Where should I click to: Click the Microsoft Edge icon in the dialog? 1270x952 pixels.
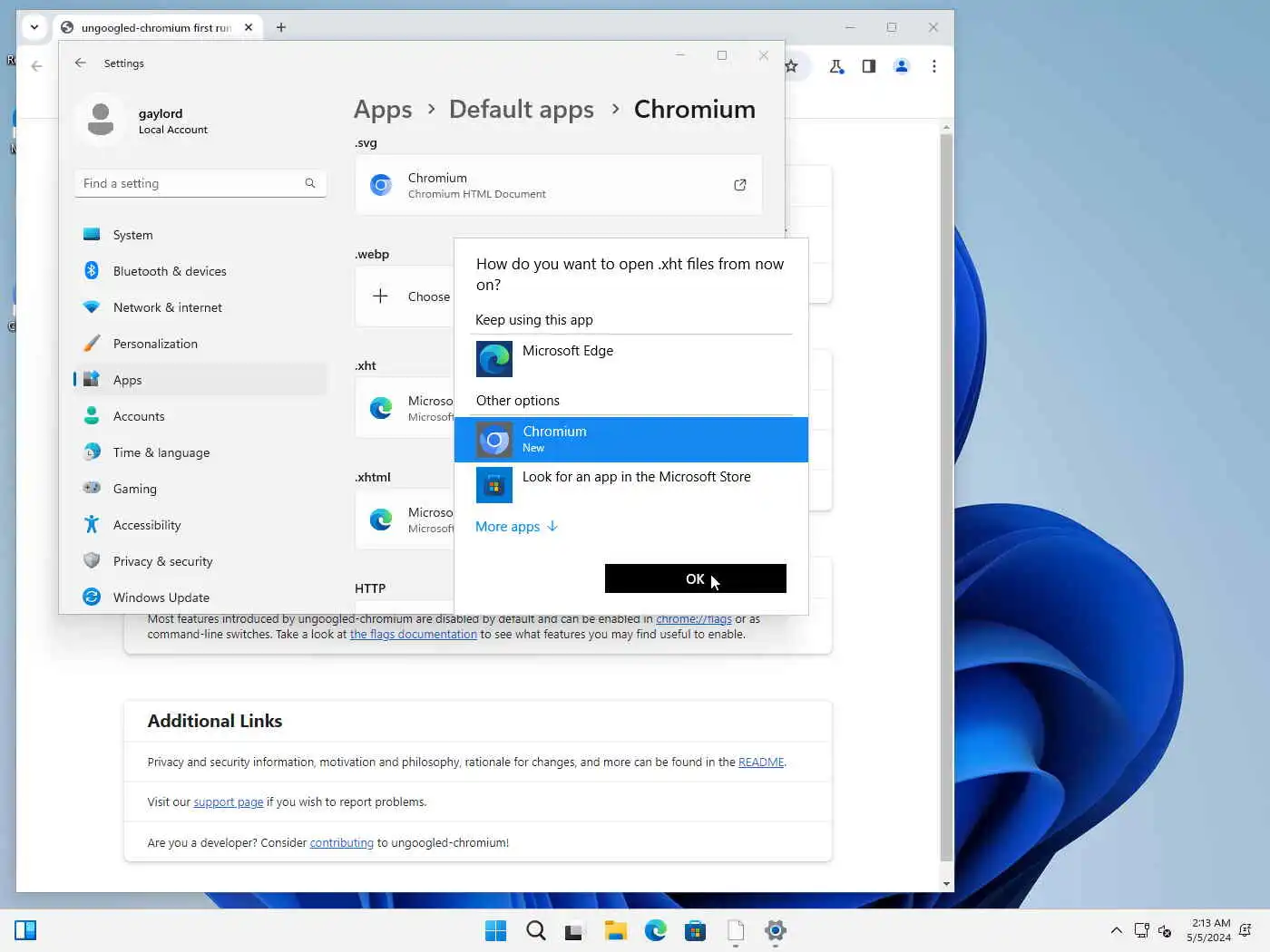click(x=494, y=360)
